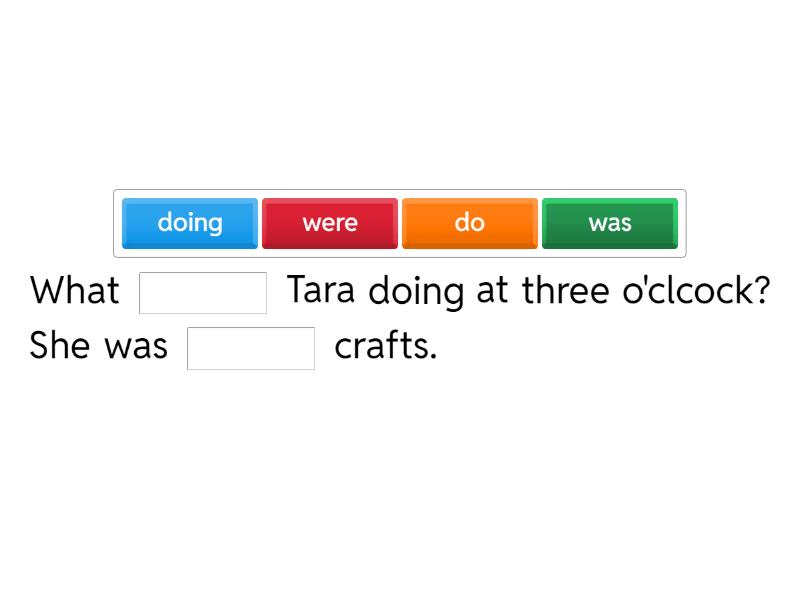Click the name "Tara" in the question

pos(323,291)
